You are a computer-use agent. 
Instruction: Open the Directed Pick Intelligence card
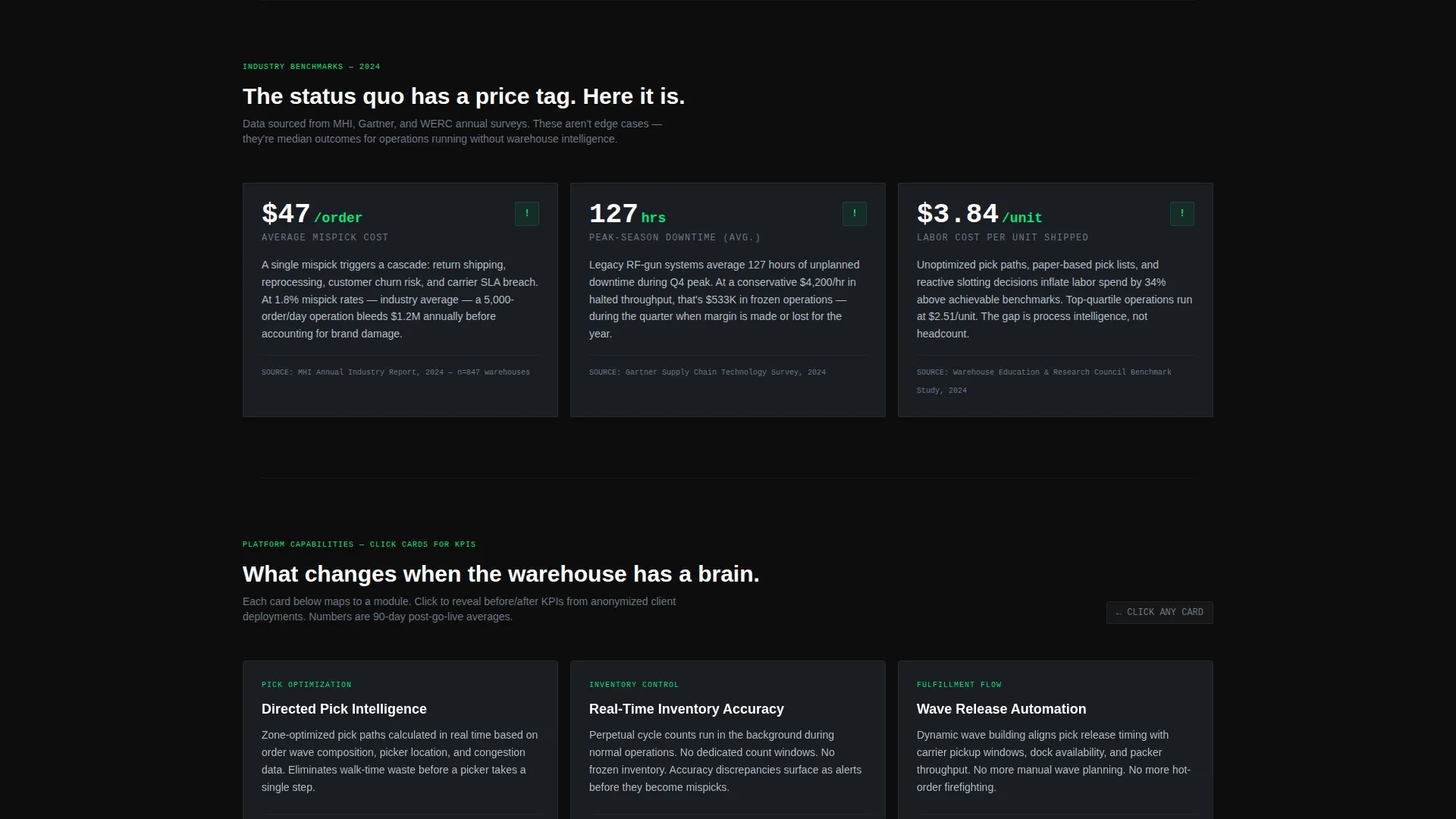tap(400, 739)
